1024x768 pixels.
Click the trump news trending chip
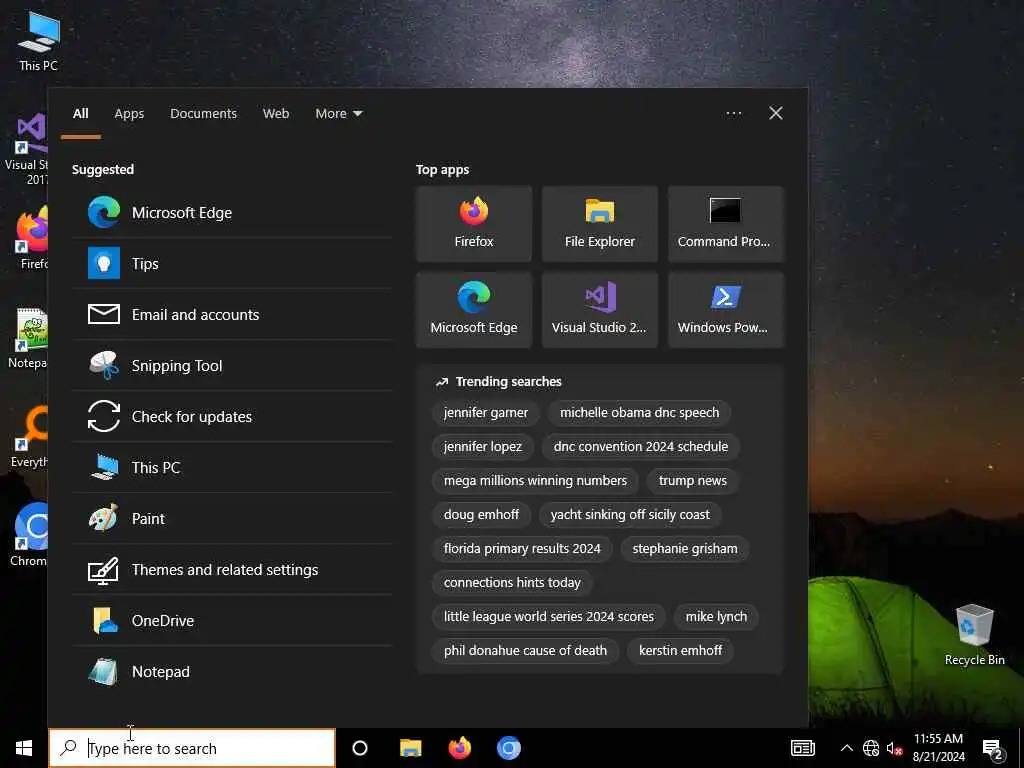click(x=692, y=481)
